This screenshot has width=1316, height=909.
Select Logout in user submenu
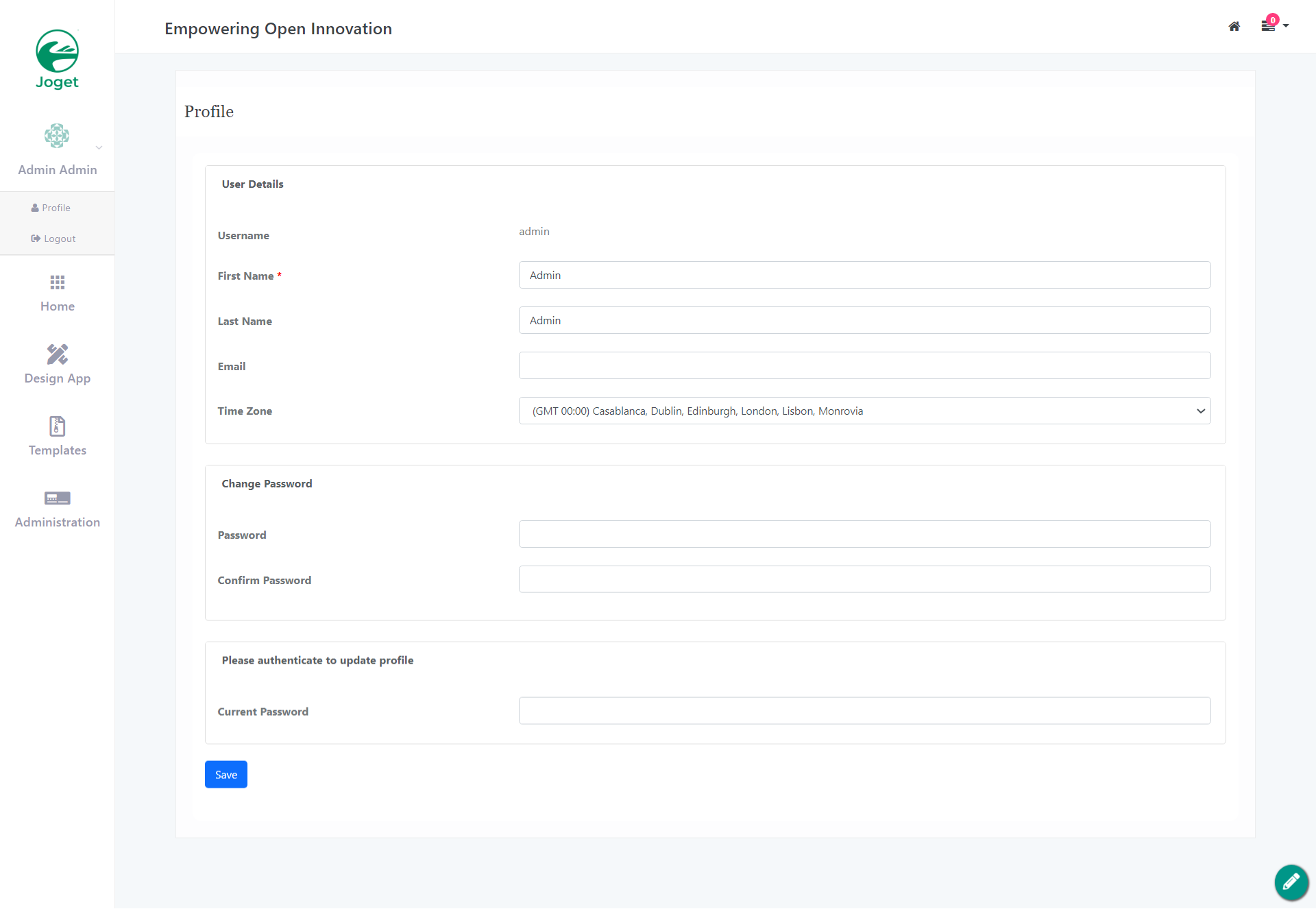coord(53,239)
